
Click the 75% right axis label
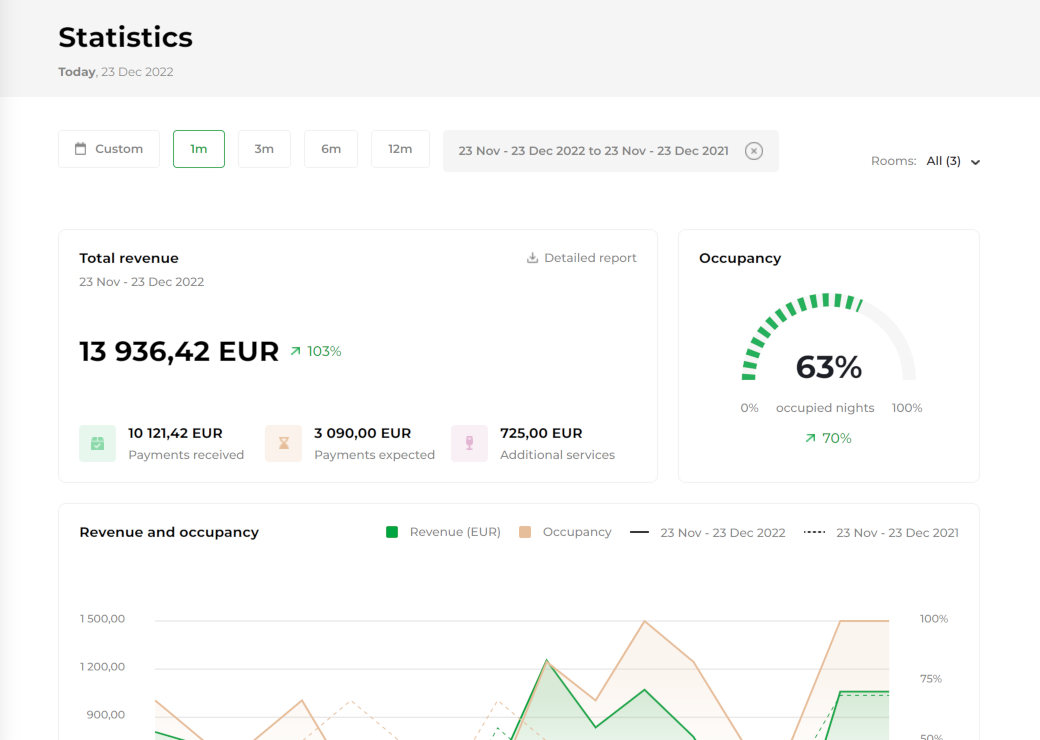(x=931, y=678)
